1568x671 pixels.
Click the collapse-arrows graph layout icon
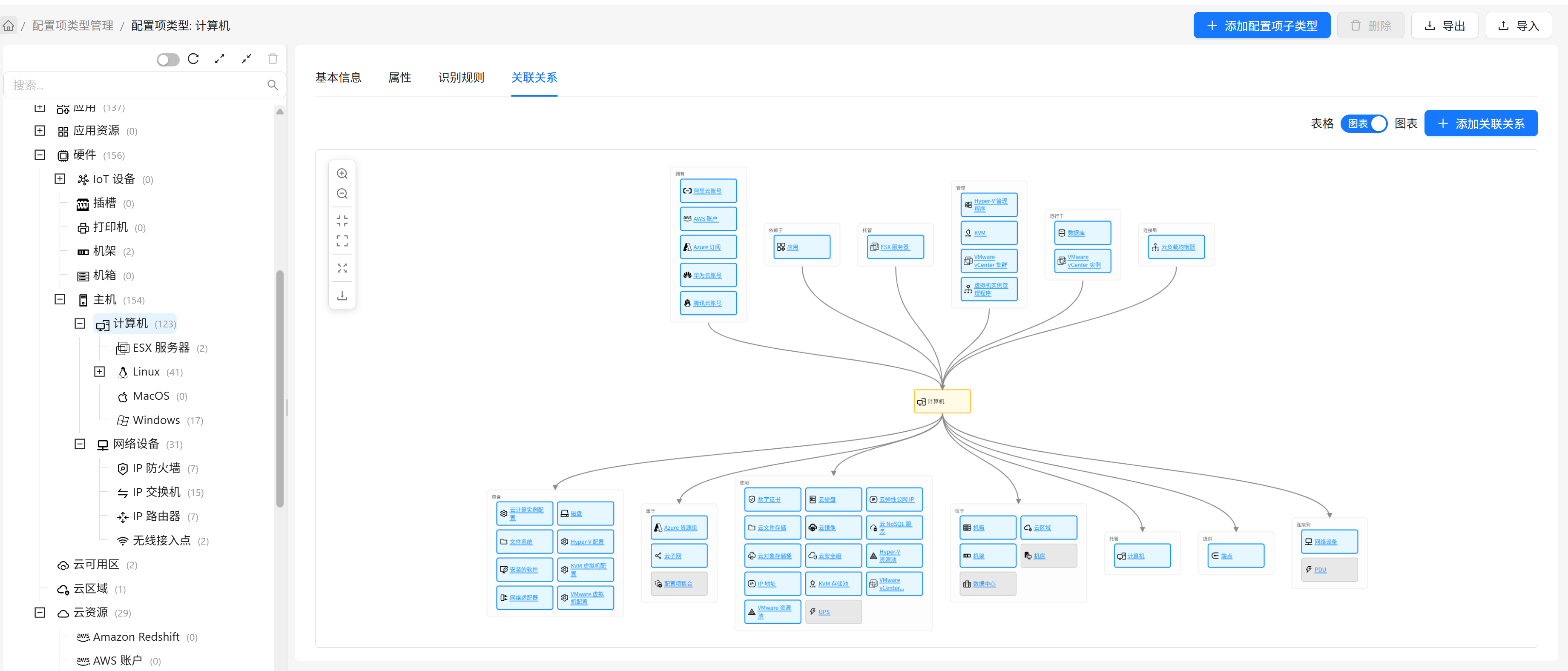coord(342,268)
